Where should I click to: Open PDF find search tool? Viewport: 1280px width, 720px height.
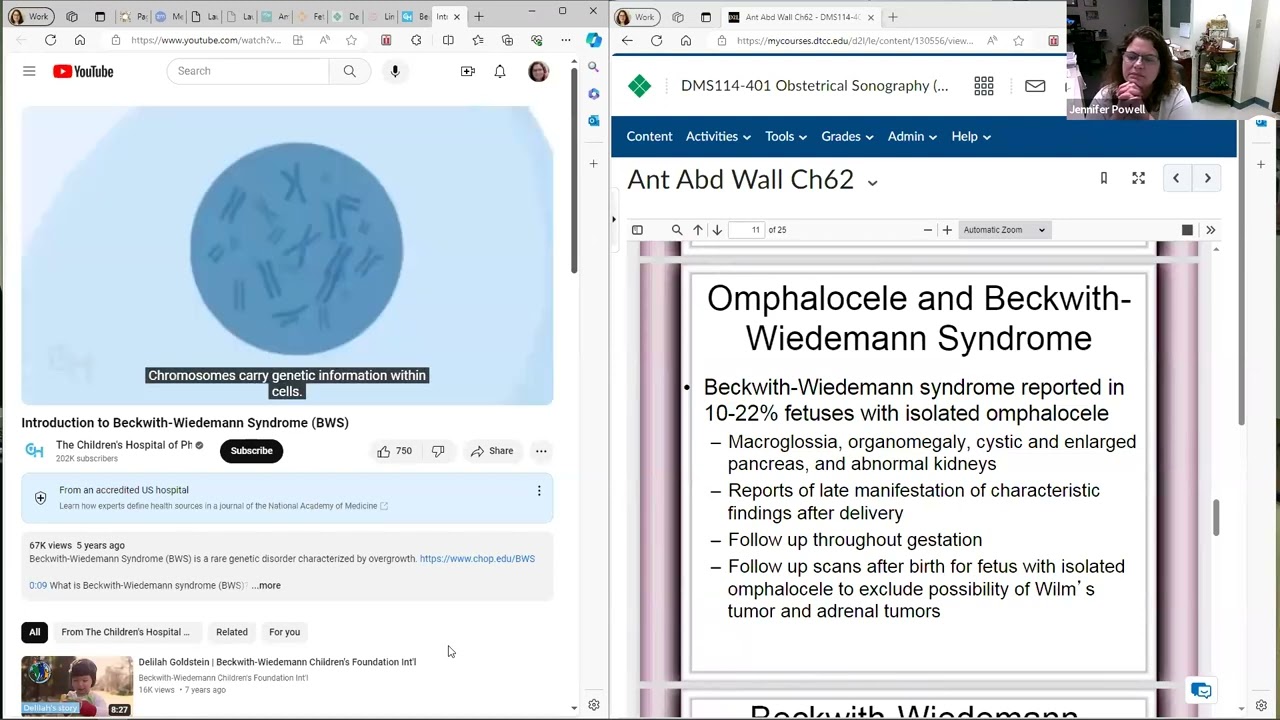point(677,230)
